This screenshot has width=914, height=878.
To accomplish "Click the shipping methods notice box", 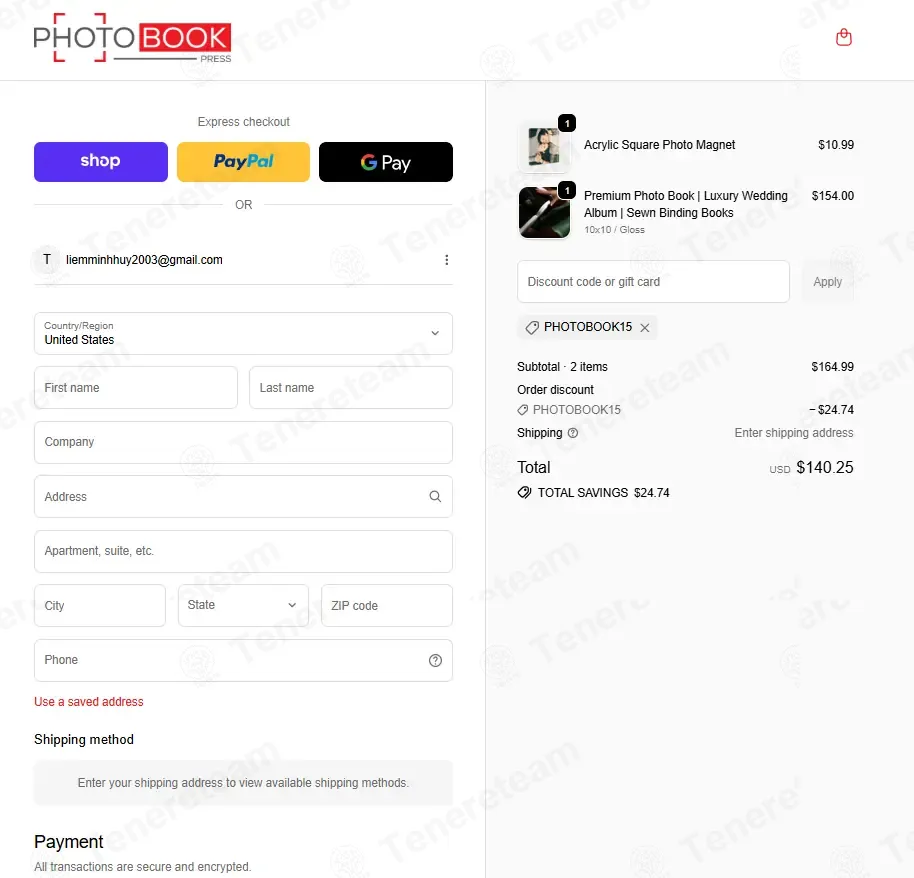I will [243, 783].
